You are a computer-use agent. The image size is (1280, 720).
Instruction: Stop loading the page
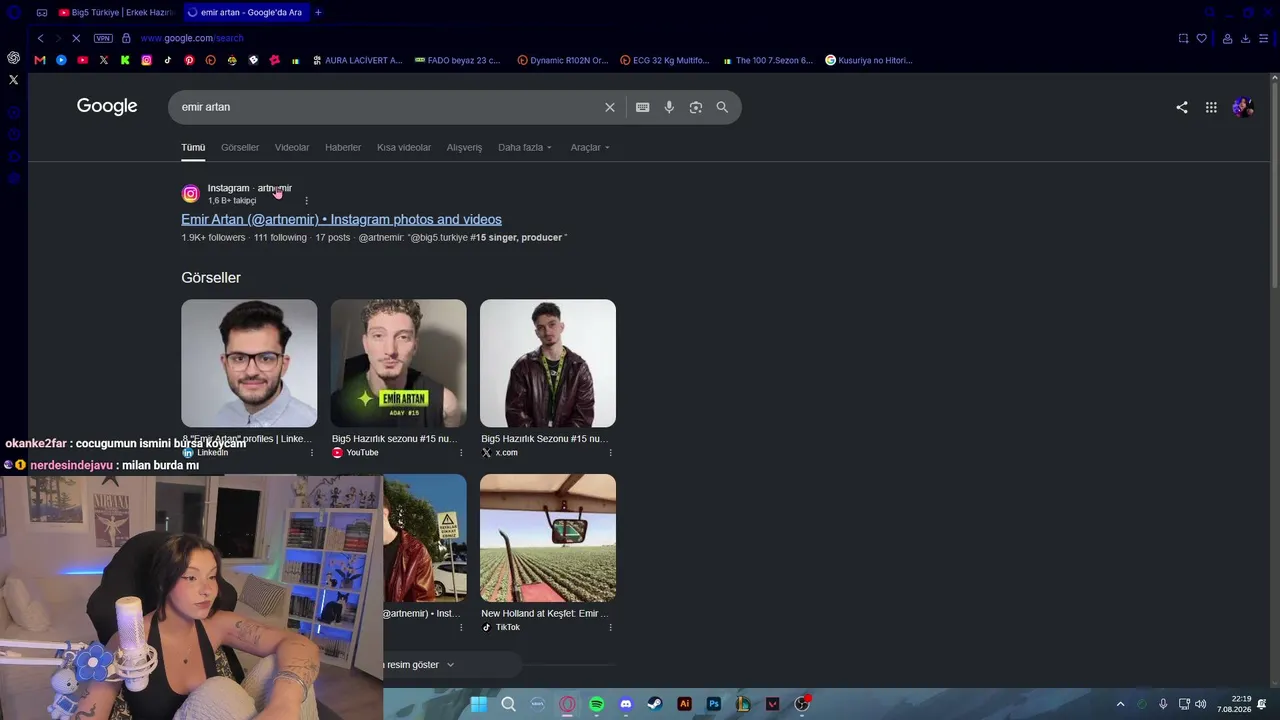coord(76,38)
